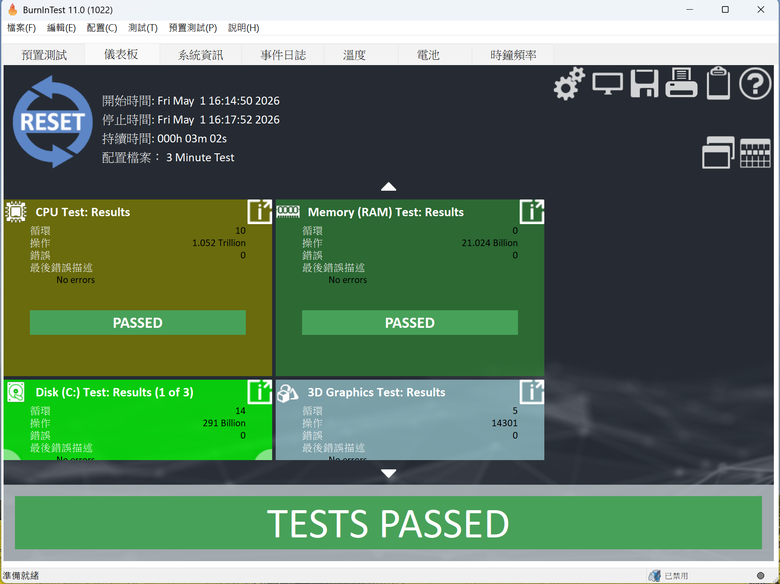780x584 pixels.
Task: Copy results with clipboard icon
Action: 718,83
